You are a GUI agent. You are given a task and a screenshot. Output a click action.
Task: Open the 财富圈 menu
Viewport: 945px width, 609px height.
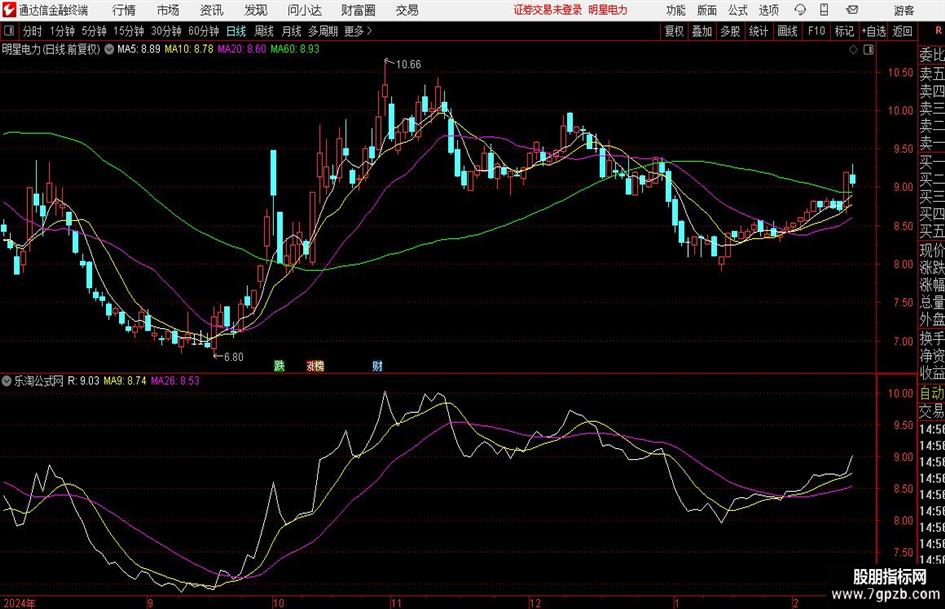pyautogui.click(x=358, y=10)
